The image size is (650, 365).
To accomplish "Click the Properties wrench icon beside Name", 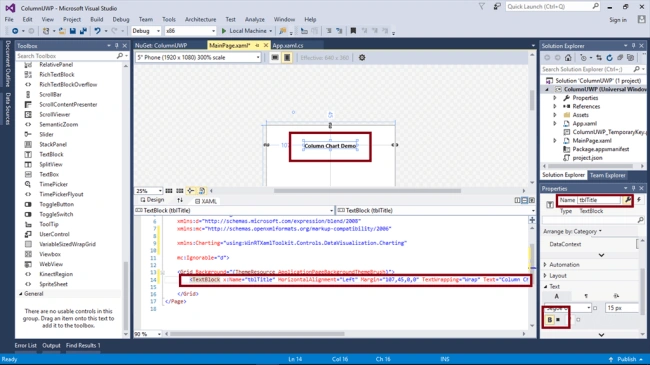I will click(628, 200).
